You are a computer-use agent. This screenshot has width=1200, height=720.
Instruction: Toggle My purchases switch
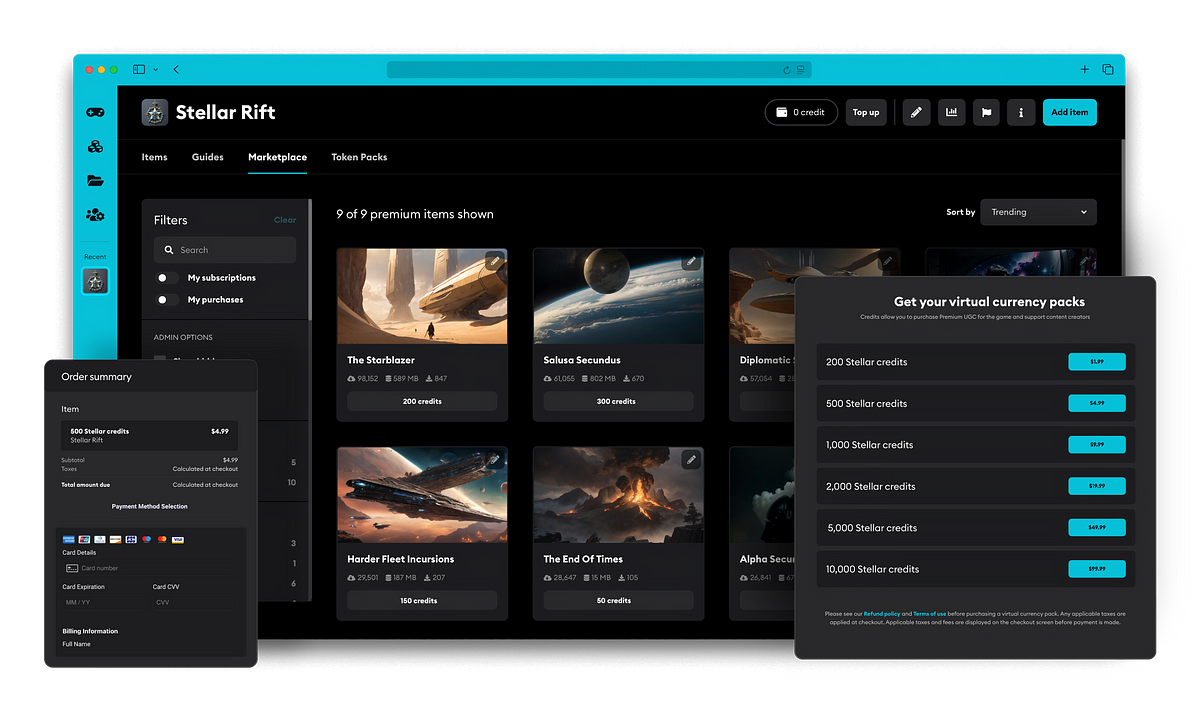coord(168,300)
